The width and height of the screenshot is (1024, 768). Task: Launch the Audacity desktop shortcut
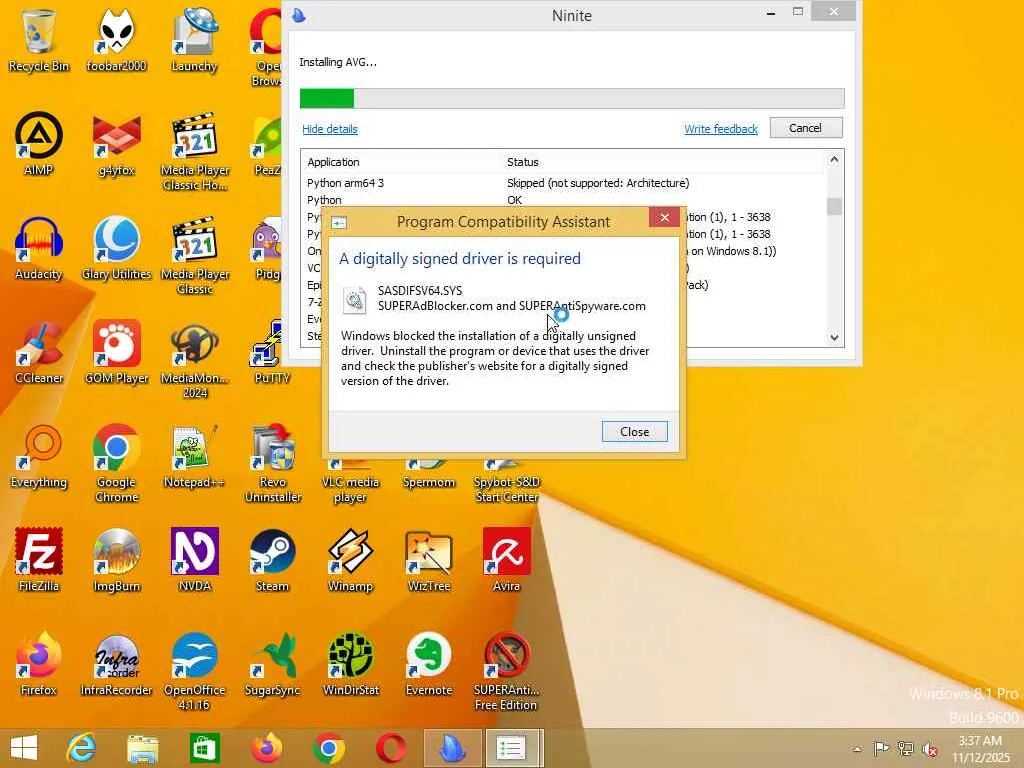pyautogui.click(x=39, y=248)
